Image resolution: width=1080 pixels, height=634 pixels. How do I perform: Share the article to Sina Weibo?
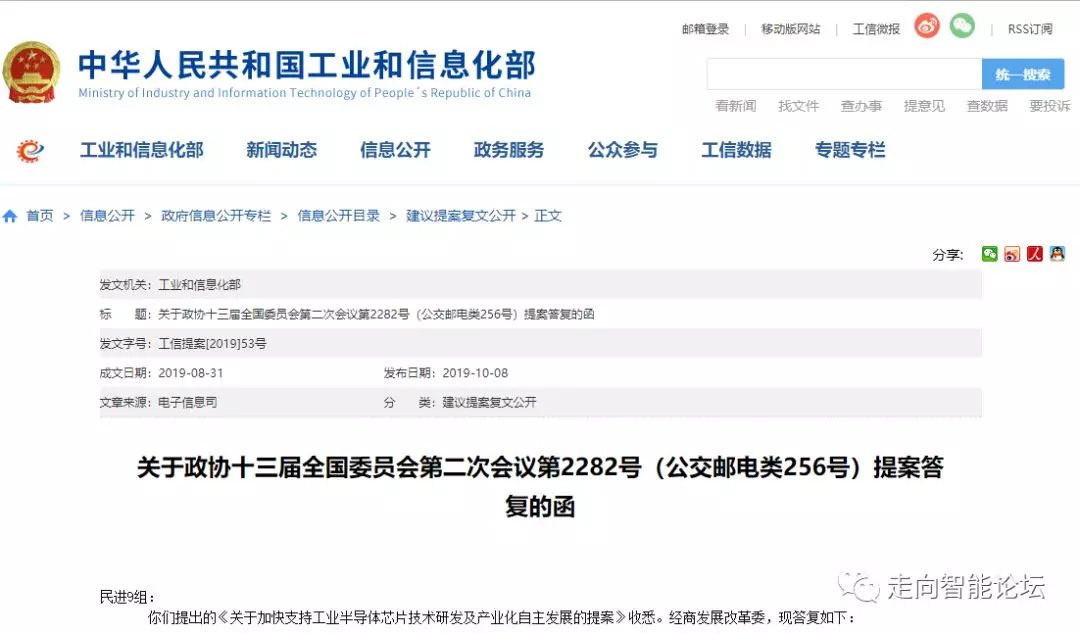pos(1012,254)
